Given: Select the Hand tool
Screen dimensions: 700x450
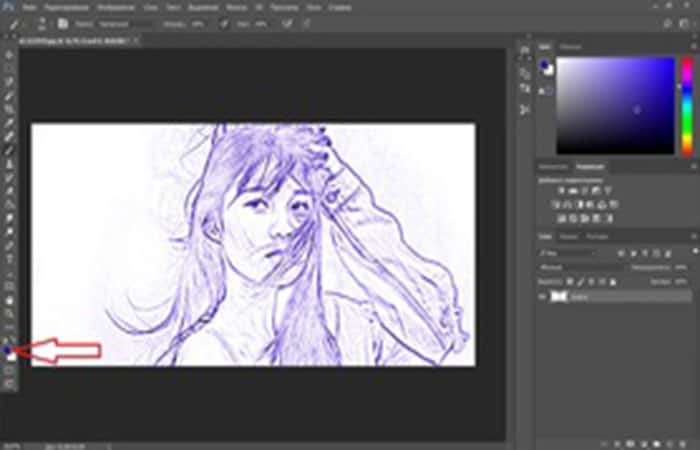Looking at the screenshot, I should [9, 300].
